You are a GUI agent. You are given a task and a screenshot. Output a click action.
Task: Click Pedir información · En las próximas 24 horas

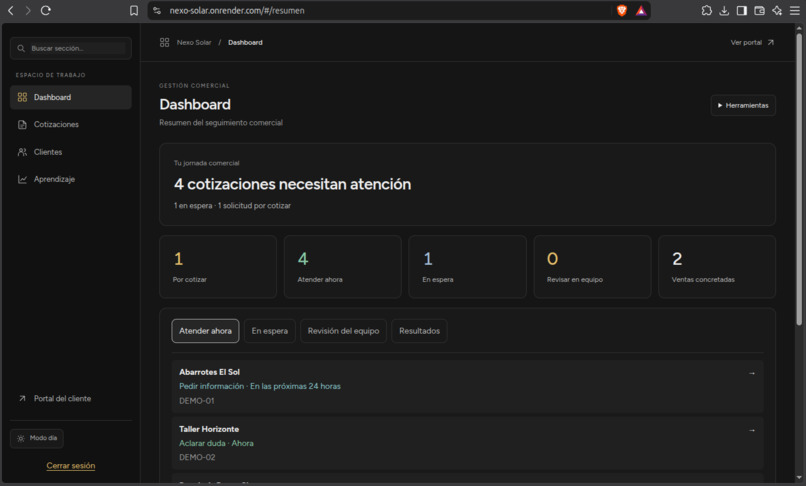(260, 386)
